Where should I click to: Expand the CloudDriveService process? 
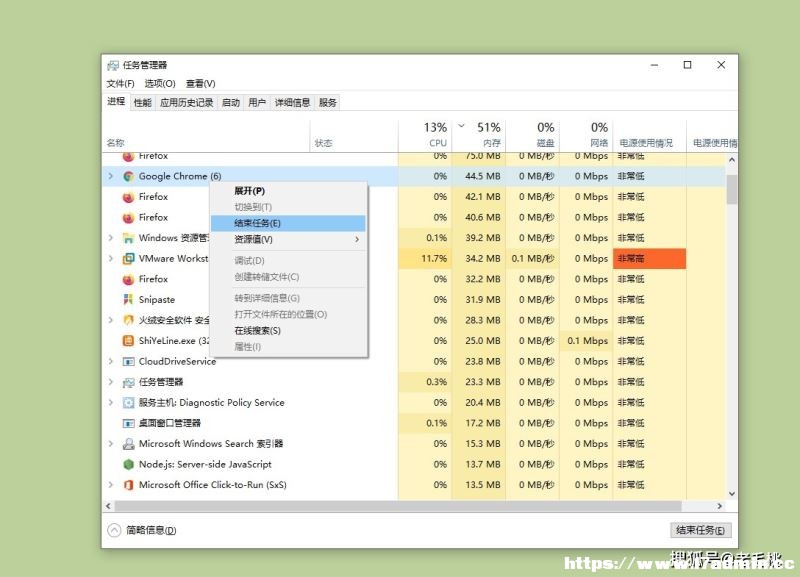point(111,361)
